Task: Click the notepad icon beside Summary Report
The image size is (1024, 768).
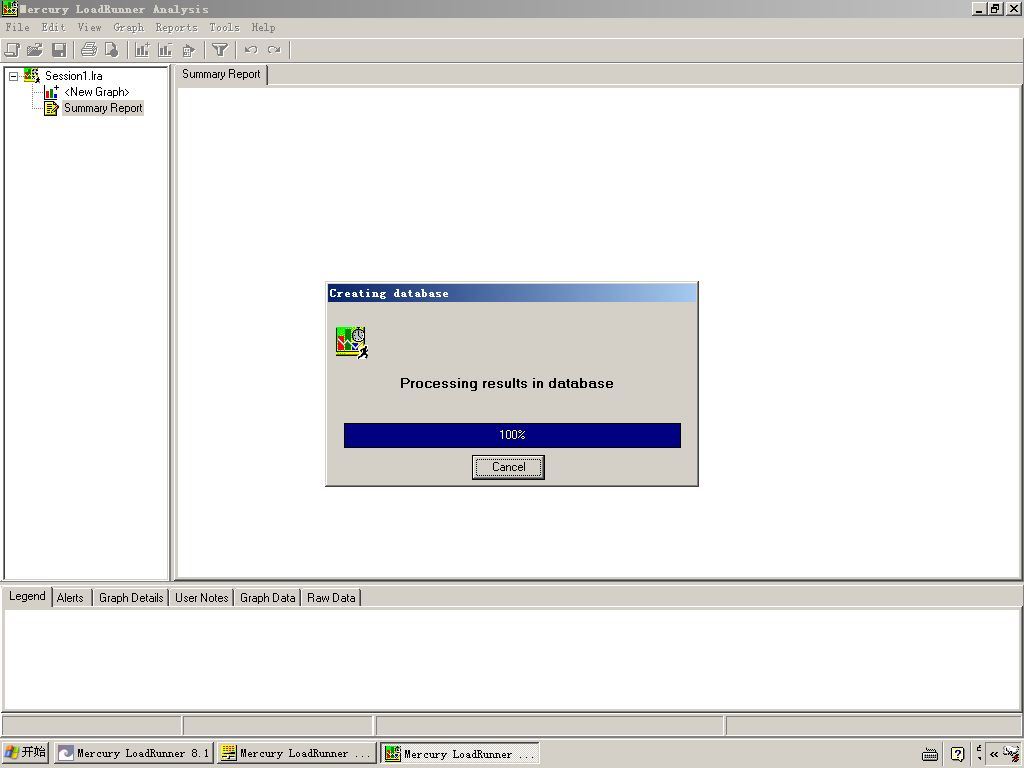Action: [x=51, y=108]
